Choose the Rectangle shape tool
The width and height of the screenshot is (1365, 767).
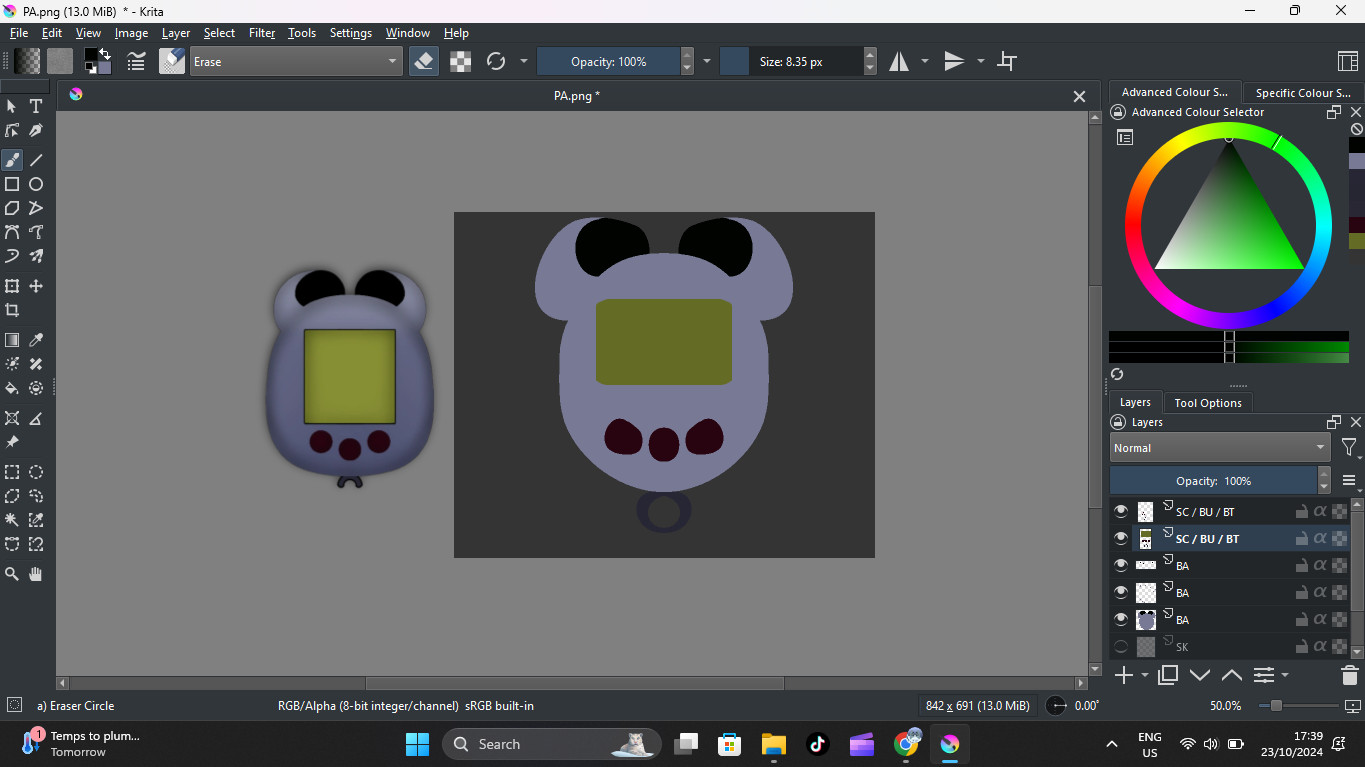point(12,184)
